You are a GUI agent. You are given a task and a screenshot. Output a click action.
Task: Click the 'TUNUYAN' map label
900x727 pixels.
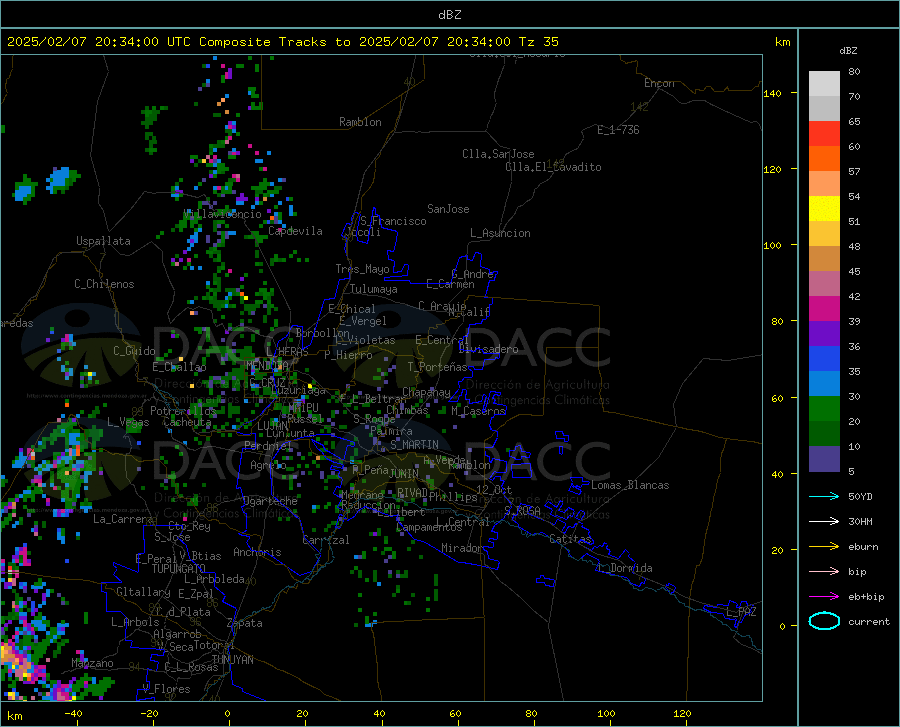point(232,660)
